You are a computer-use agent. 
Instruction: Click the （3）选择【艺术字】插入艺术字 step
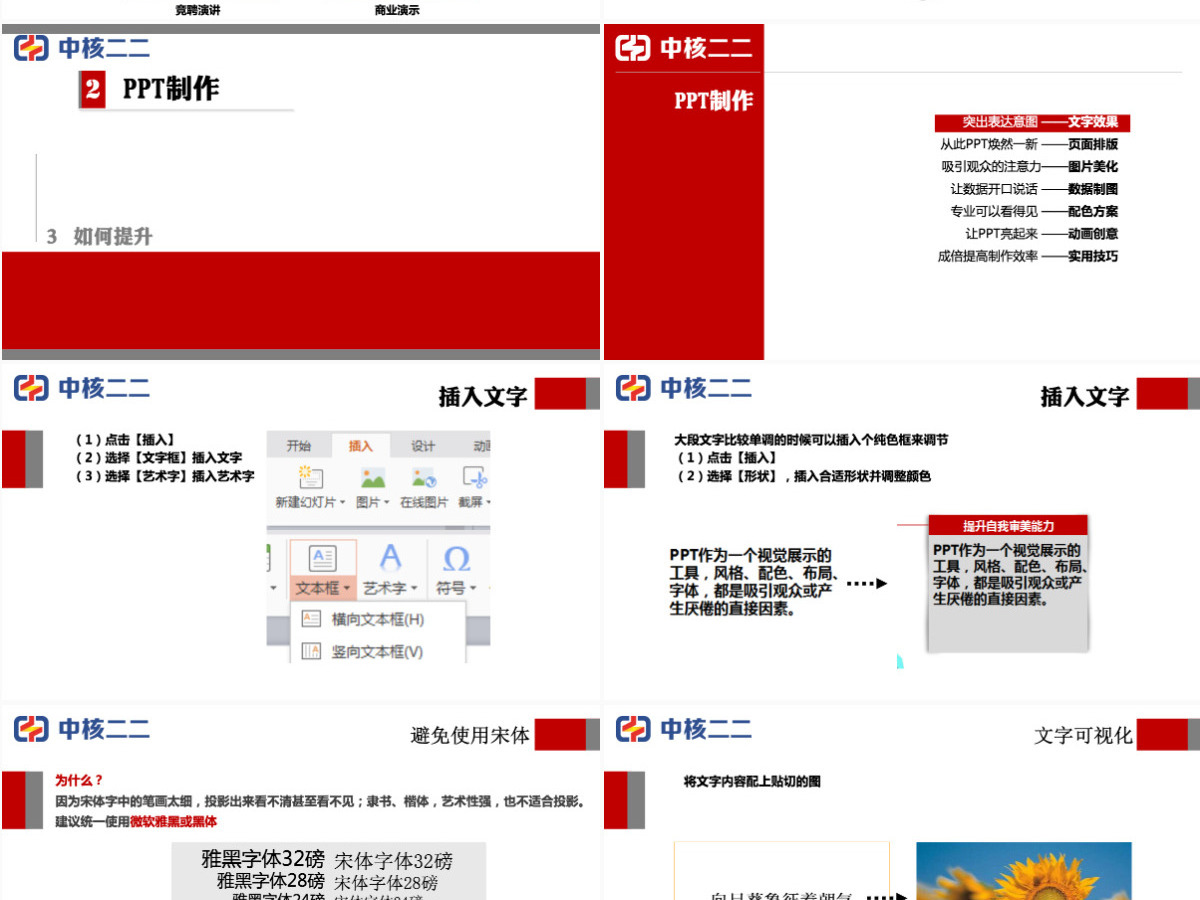165,476
